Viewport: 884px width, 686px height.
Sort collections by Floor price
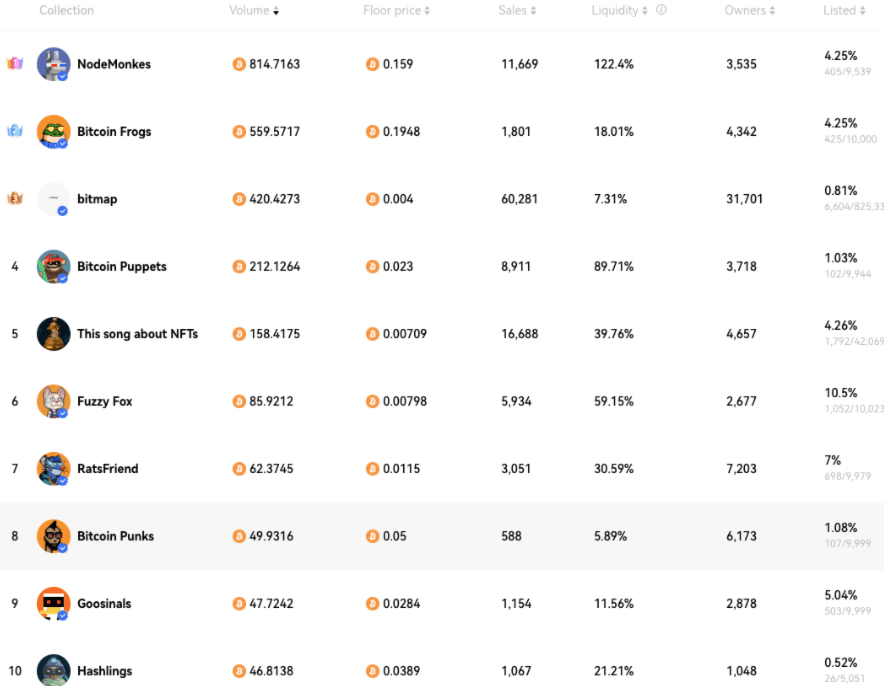[396, 10]
